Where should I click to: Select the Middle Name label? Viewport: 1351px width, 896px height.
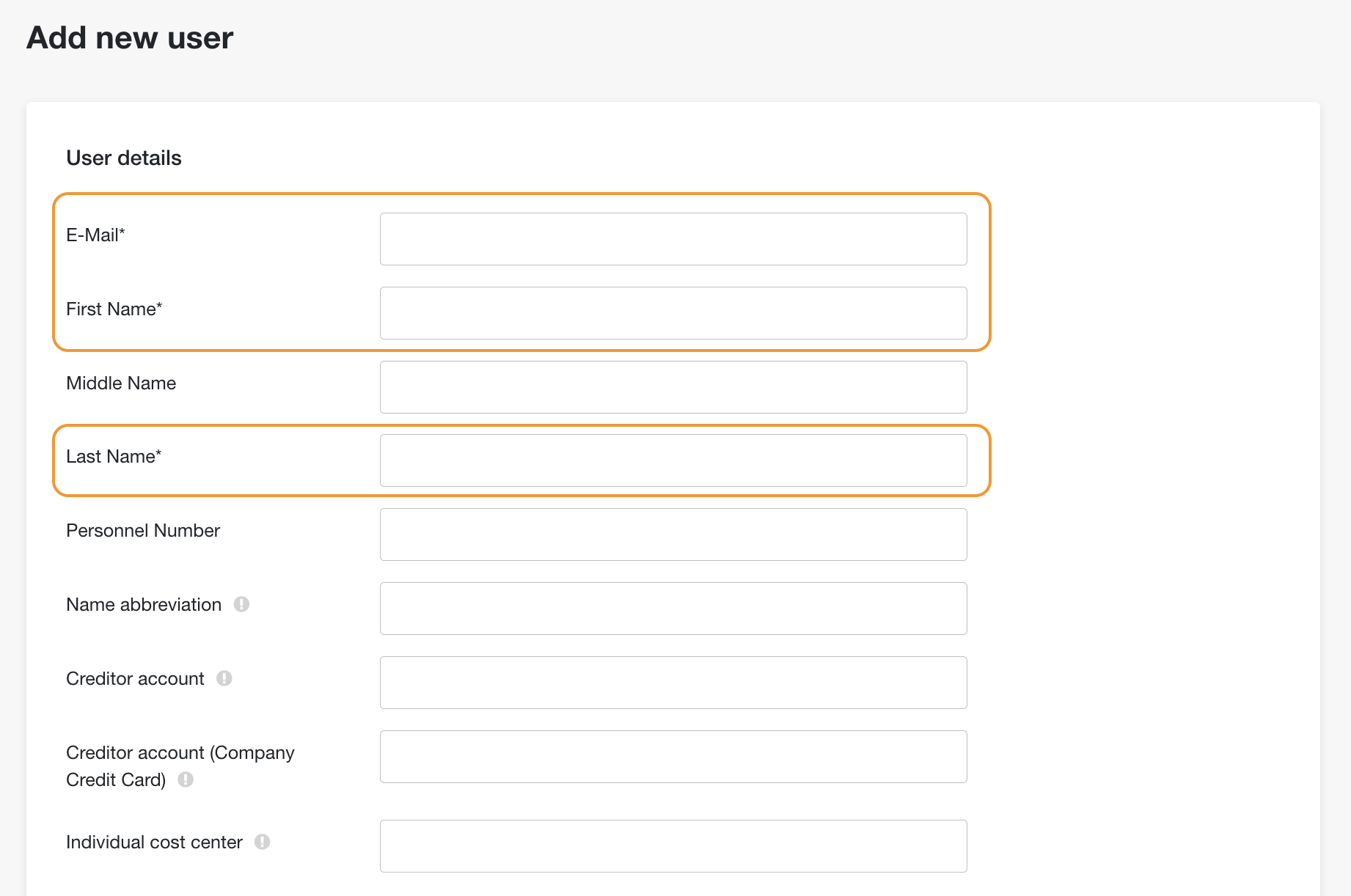121,383
